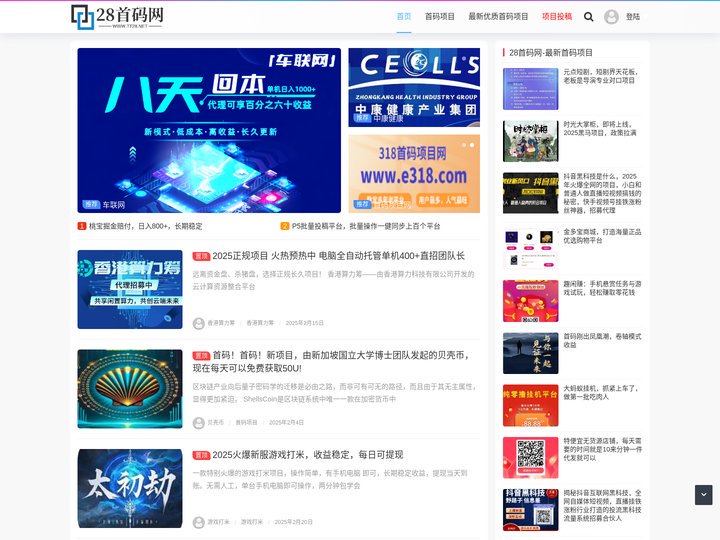
Task: Open sidebar link 揭秘抖音互联网黑科技
Action: (602, 506)
